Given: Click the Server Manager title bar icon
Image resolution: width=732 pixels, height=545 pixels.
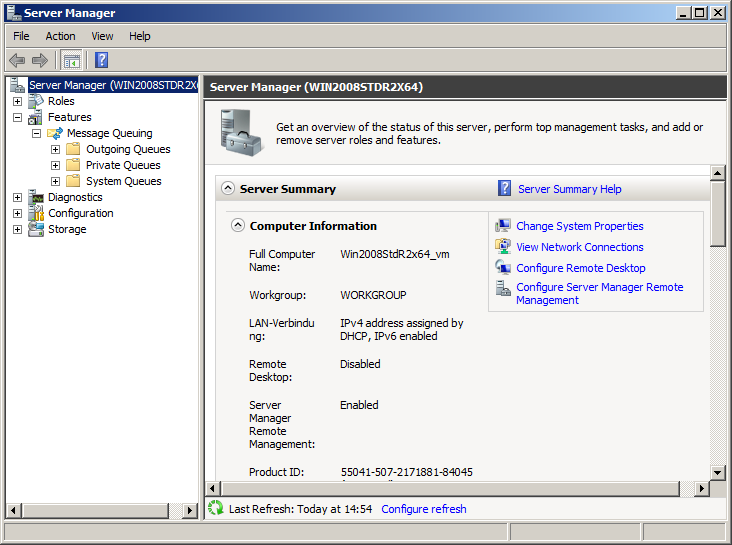Looking at the screenshot, I should pyautogui.click(x=14, y=13).
